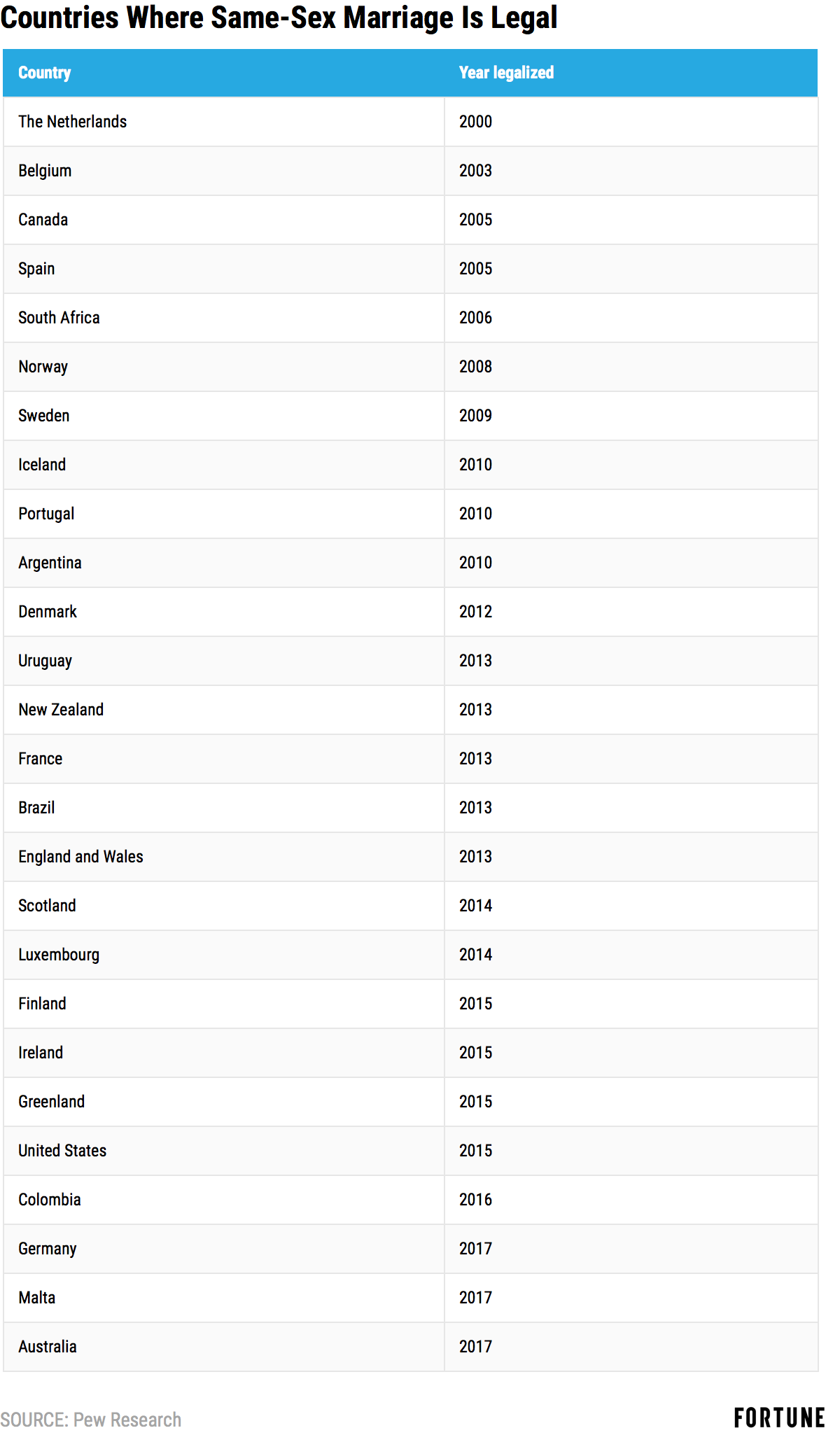Click the England and Wales cell
This screenshot has width=826, height=1456.
pyautogui.click(x=80, y=857)
